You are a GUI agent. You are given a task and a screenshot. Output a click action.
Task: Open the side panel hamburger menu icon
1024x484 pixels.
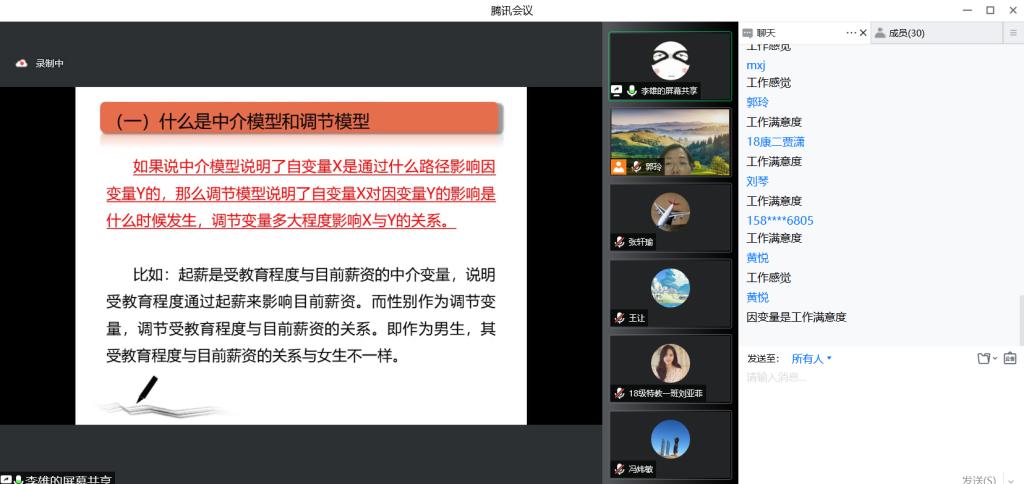(x=1013, y=33)
